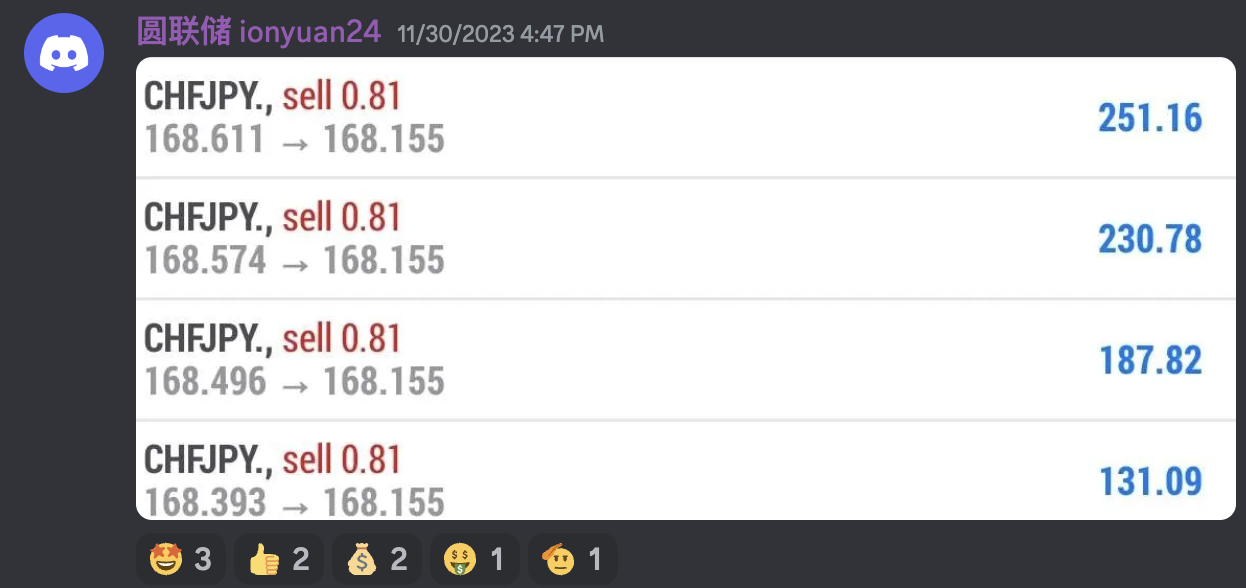Click the 168.496 → 168.155 price line
This screenshot has width=1246, height=588.
[x=295, y=381]
